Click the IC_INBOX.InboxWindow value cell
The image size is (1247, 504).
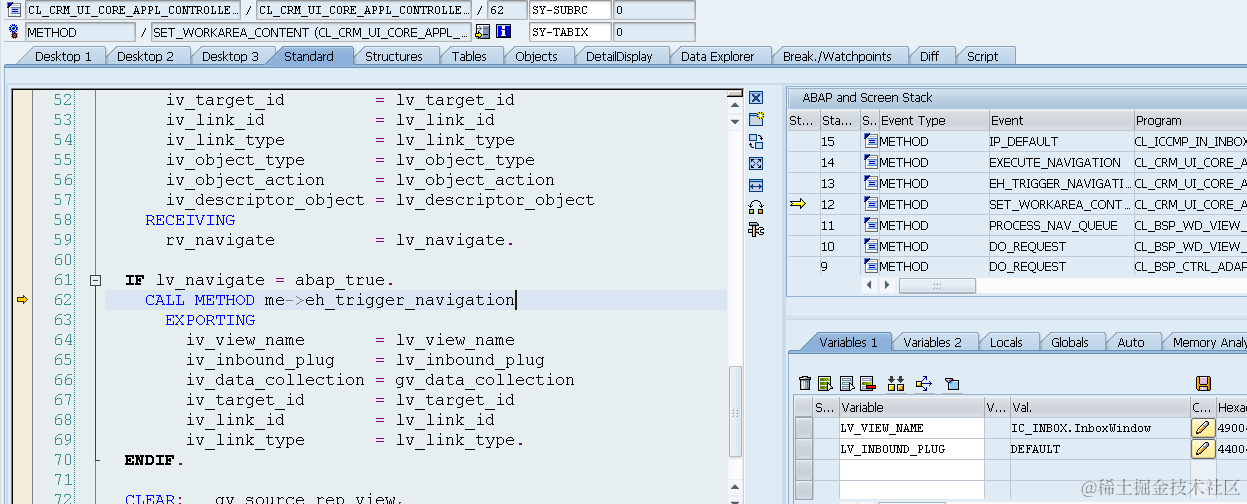(x=1100, y=428)
